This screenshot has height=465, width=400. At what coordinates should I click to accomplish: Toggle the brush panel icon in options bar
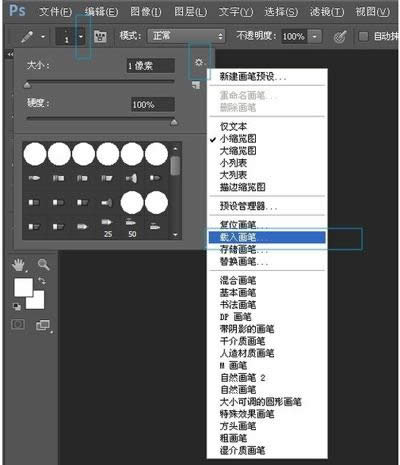pyautogui.click(x=100, y=36)
